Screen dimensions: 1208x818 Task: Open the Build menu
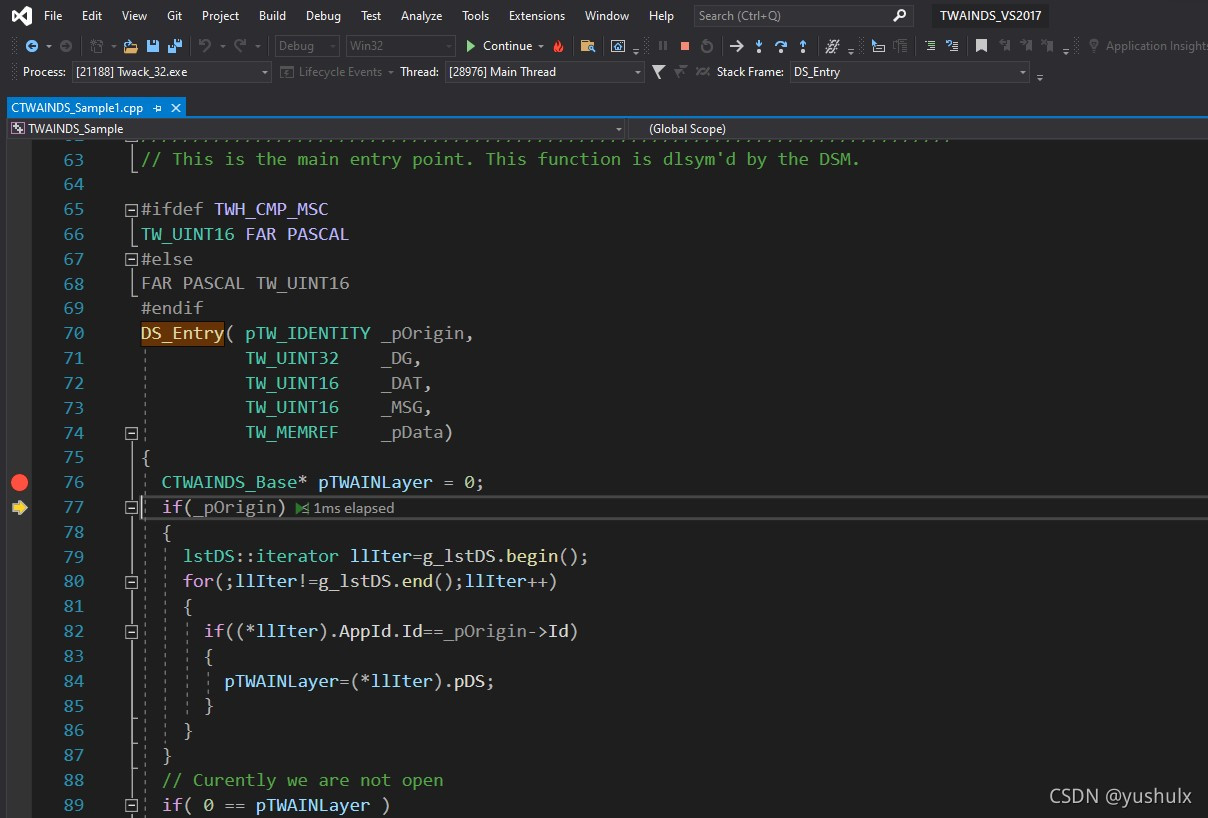pos(272,16)
